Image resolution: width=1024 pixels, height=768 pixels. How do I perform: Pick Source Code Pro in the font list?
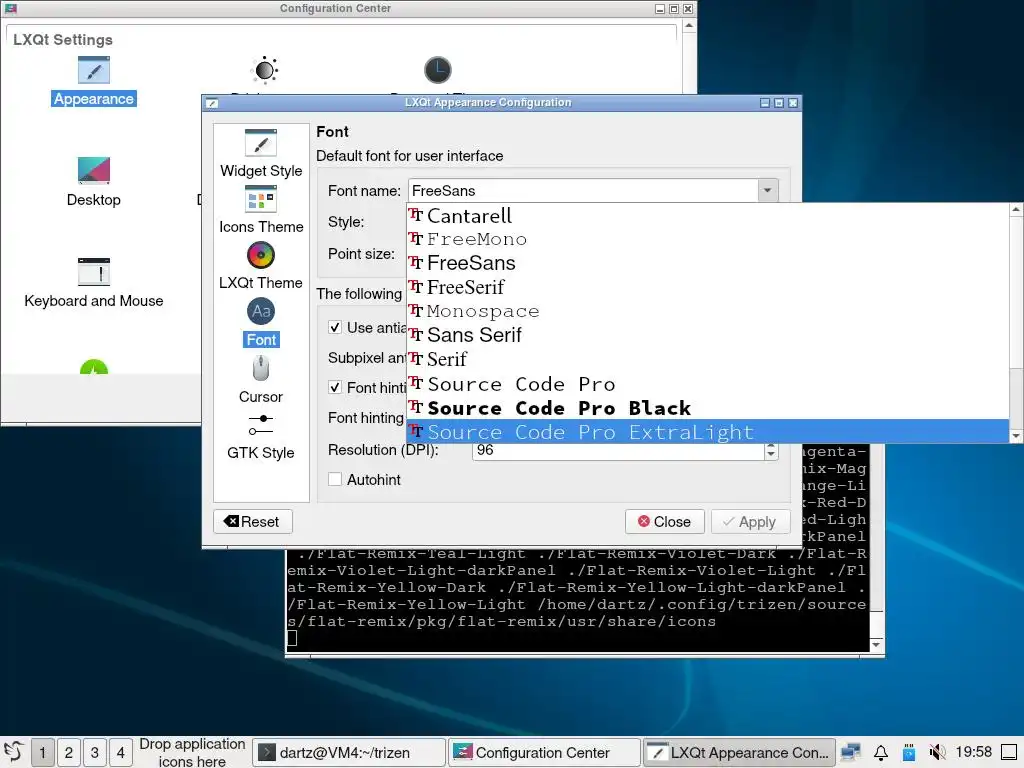[x=708, y=383]
